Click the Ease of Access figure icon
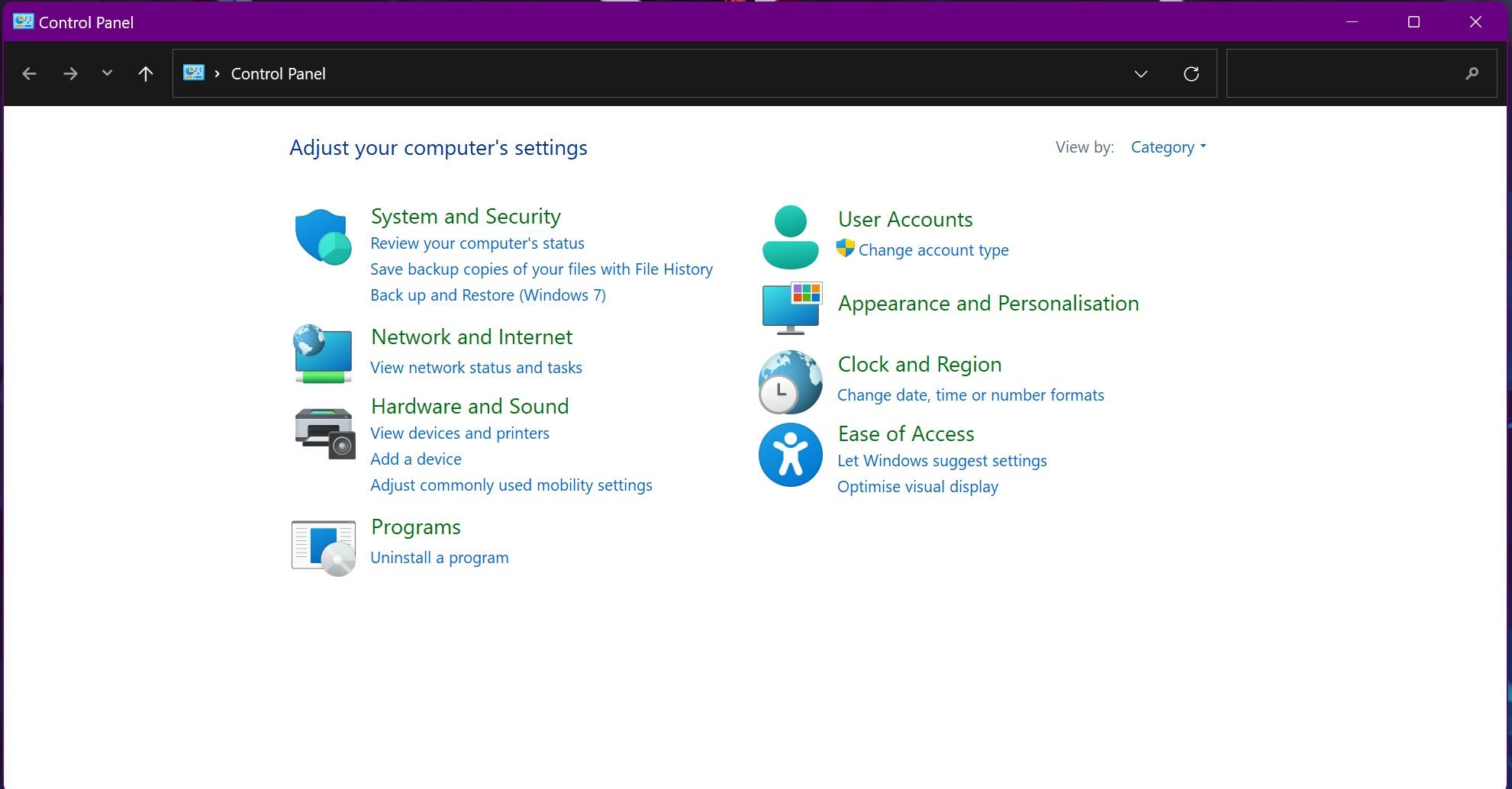Viewport: 1512px width, 789px height. coord(790,455)
